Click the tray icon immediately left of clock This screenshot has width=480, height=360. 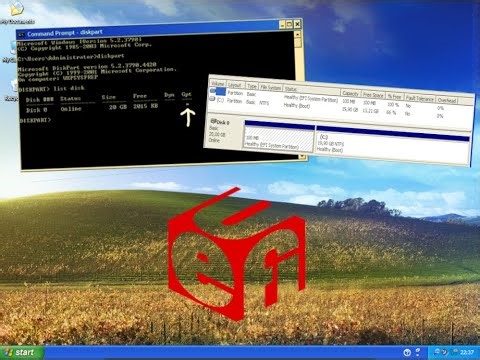[x=455, y=352]
